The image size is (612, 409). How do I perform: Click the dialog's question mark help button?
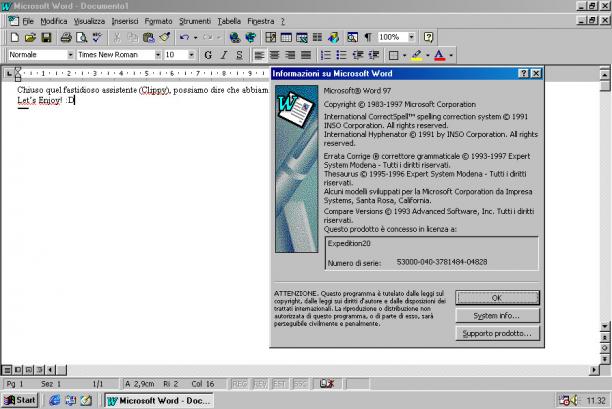pos(524,73)
